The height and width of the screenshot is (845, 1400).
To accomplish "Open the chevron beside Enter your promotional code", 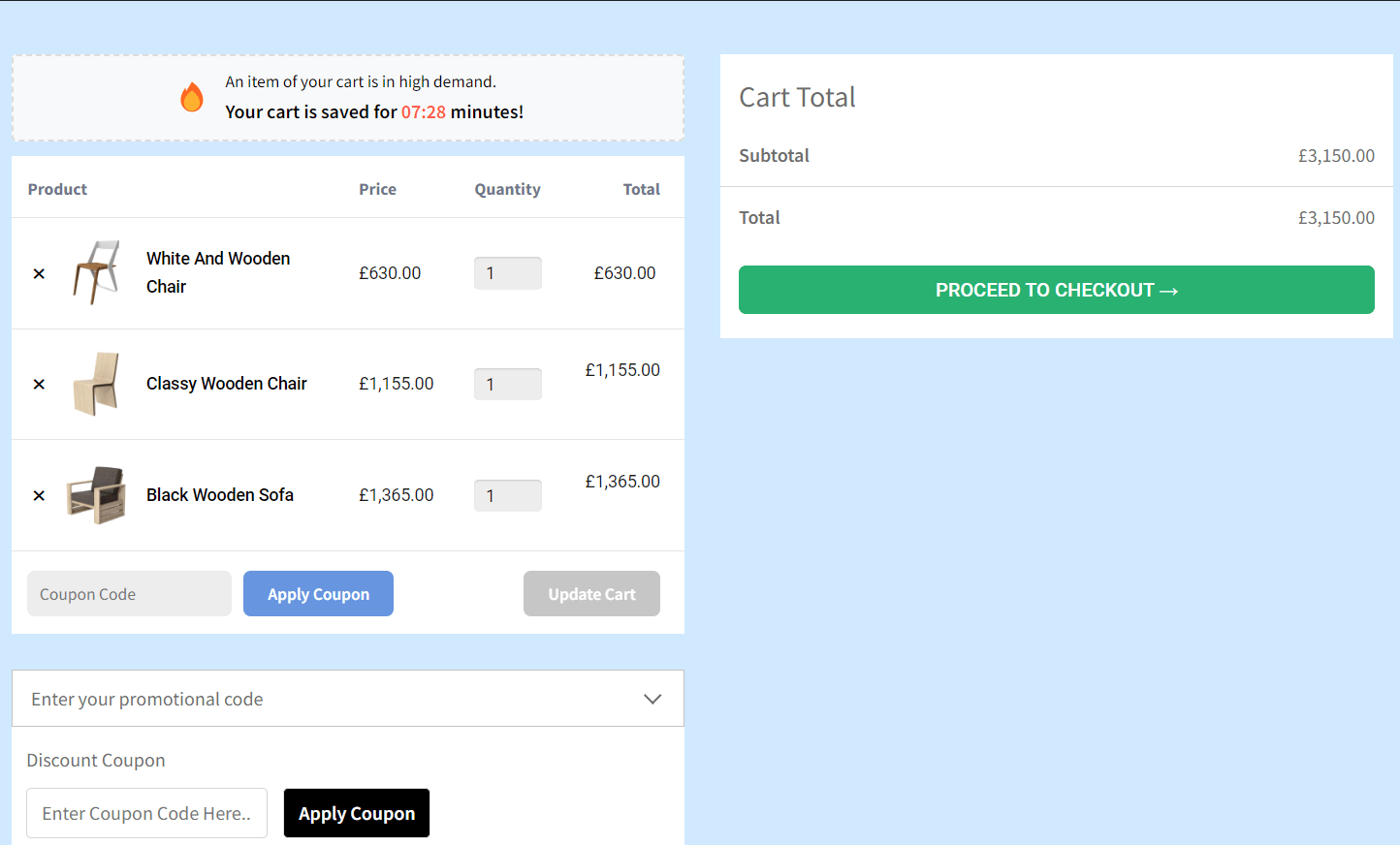I will [x=652, y=698].
